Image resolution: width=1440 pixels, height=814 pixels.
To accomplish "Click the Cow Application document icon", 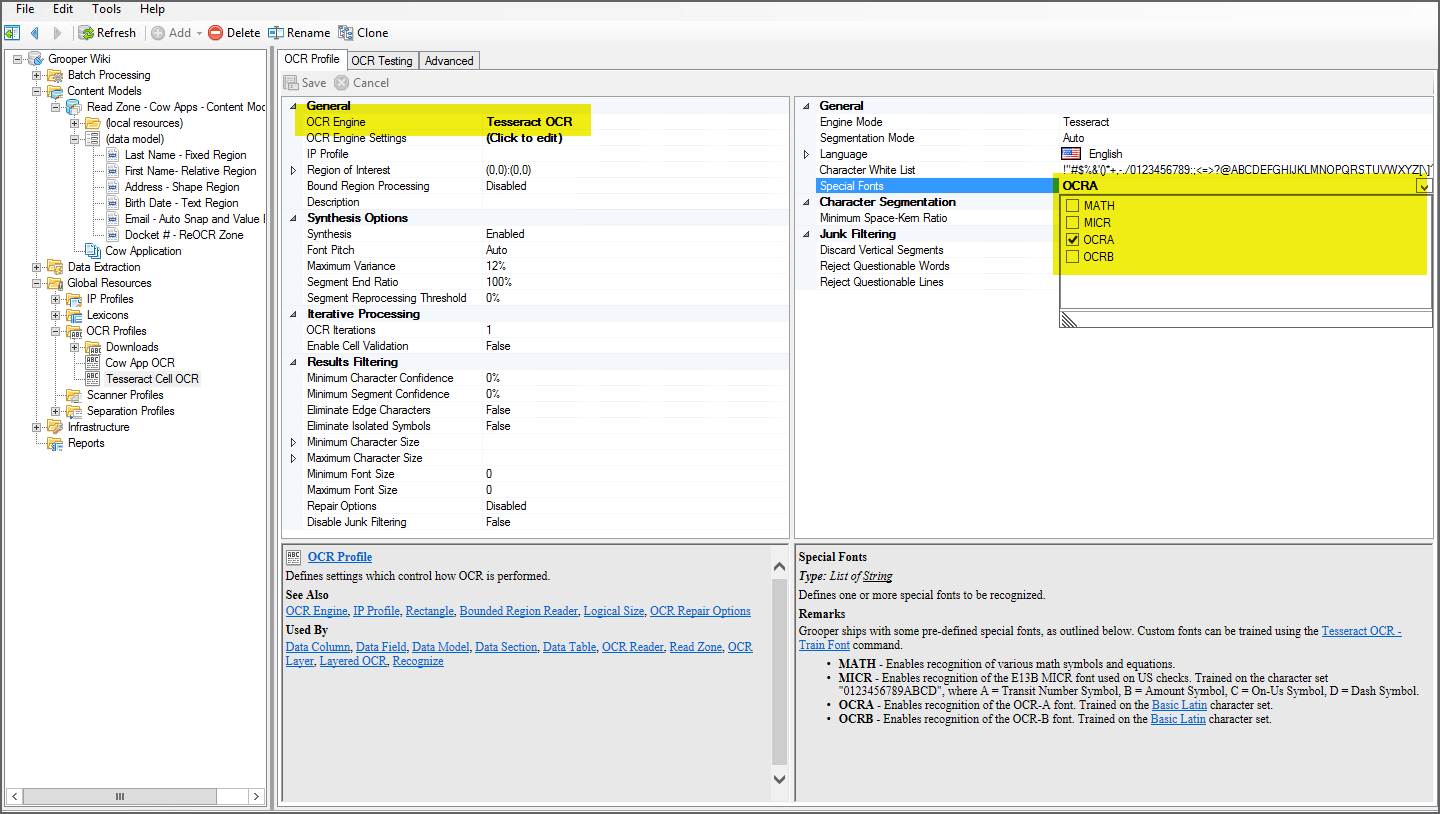I will pos(93,251).
